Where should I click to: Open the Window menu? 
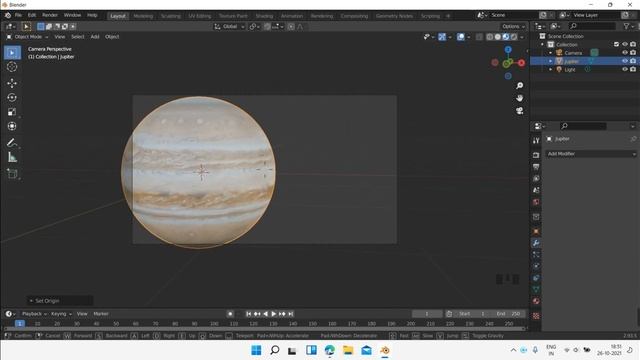(72, 15)
